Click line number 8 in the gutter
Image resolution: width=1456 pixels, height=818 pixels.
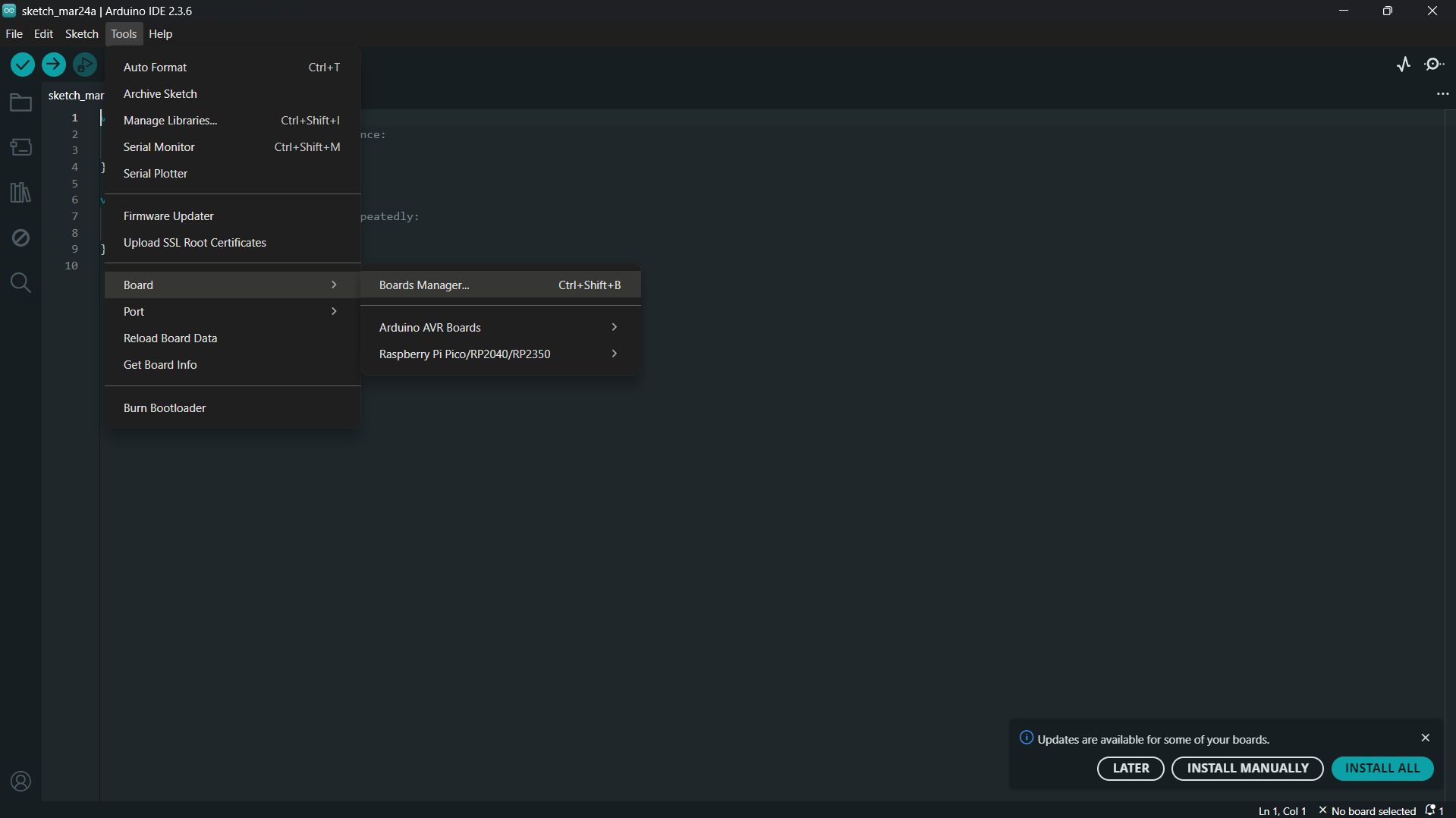(x=74, y=233)
